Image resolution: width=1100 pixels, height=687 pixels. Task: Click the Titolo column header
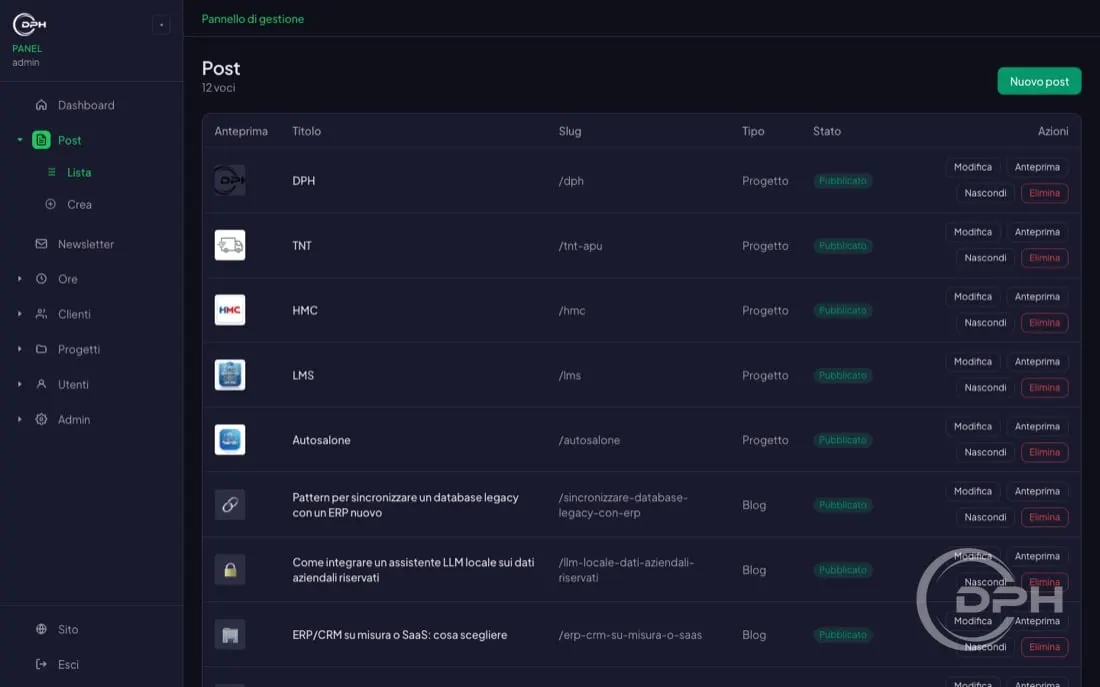click(307, 131)
